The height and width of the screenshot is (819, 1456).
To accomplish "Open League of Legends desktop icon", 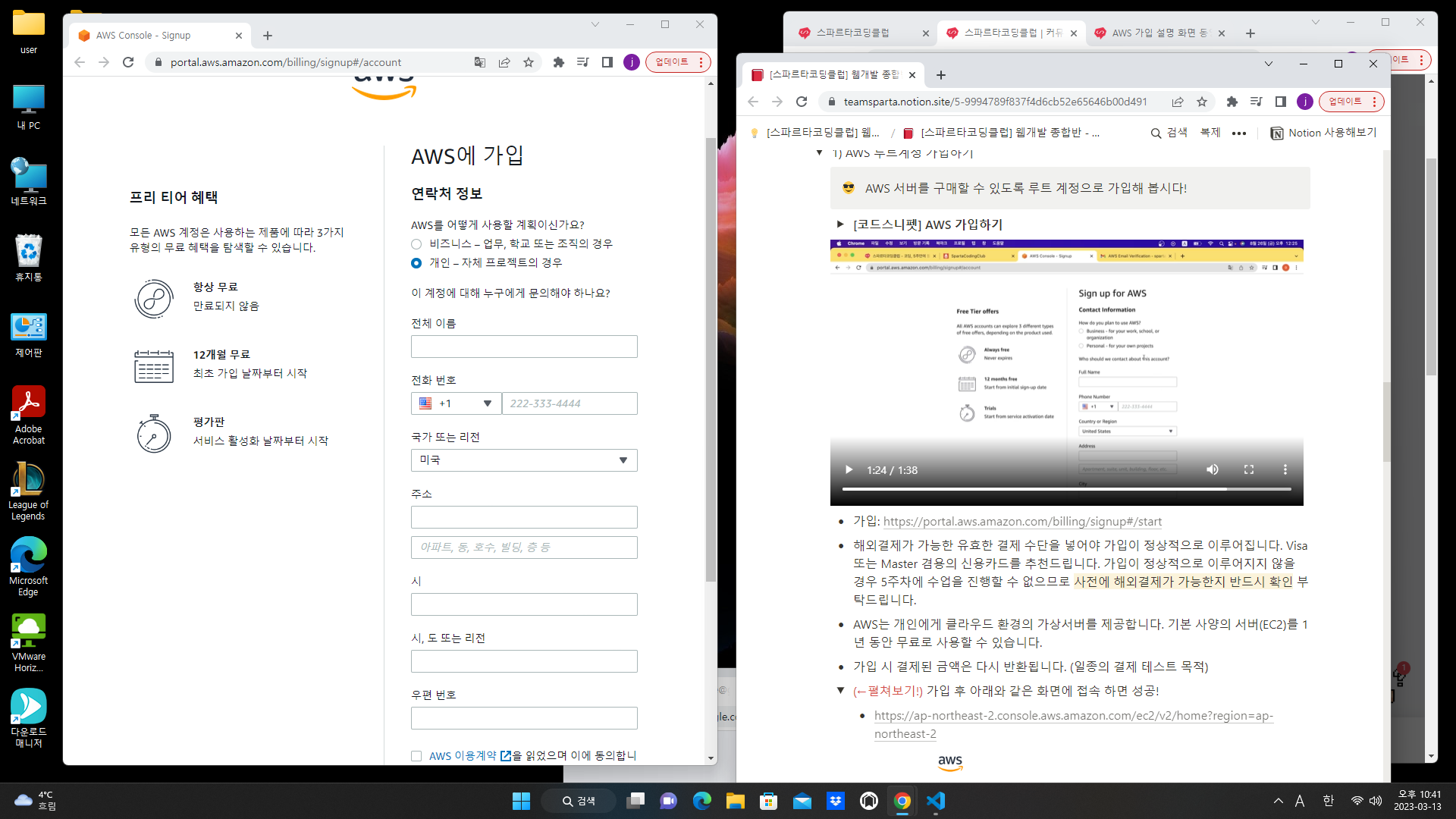I will tap(29, 491).
